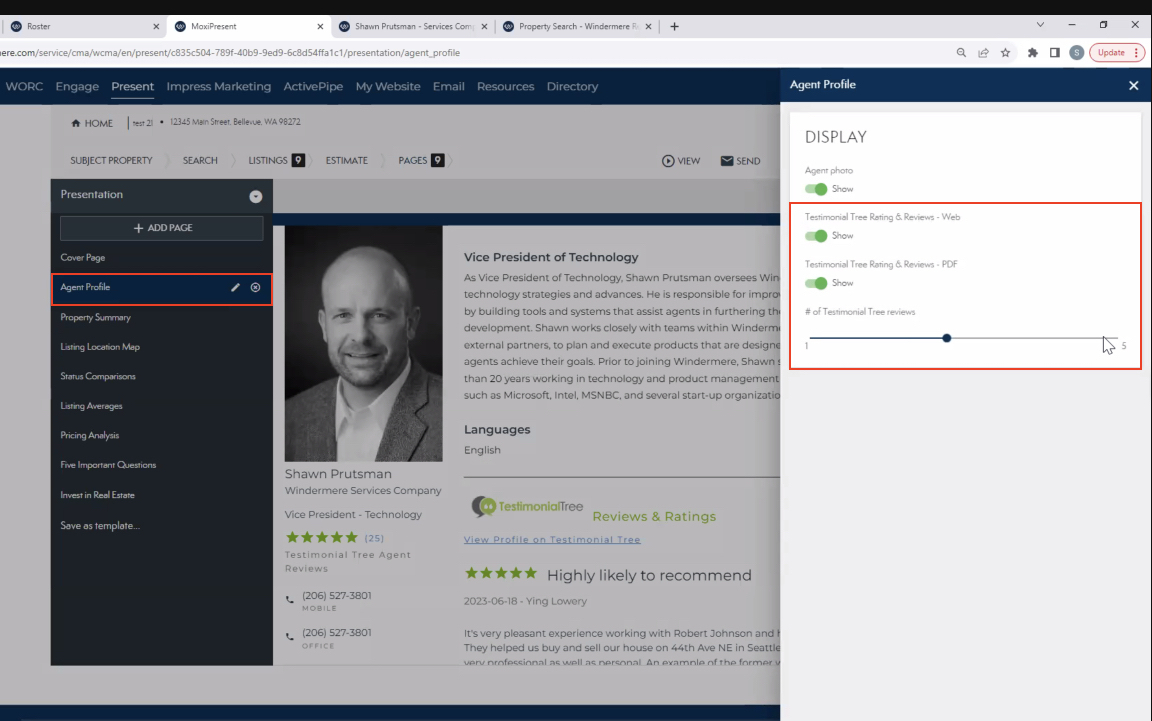Screen dimensions: 1152x721
Task: Remove Agent Profile page with circle-x icon
Action: pos(255,287)
